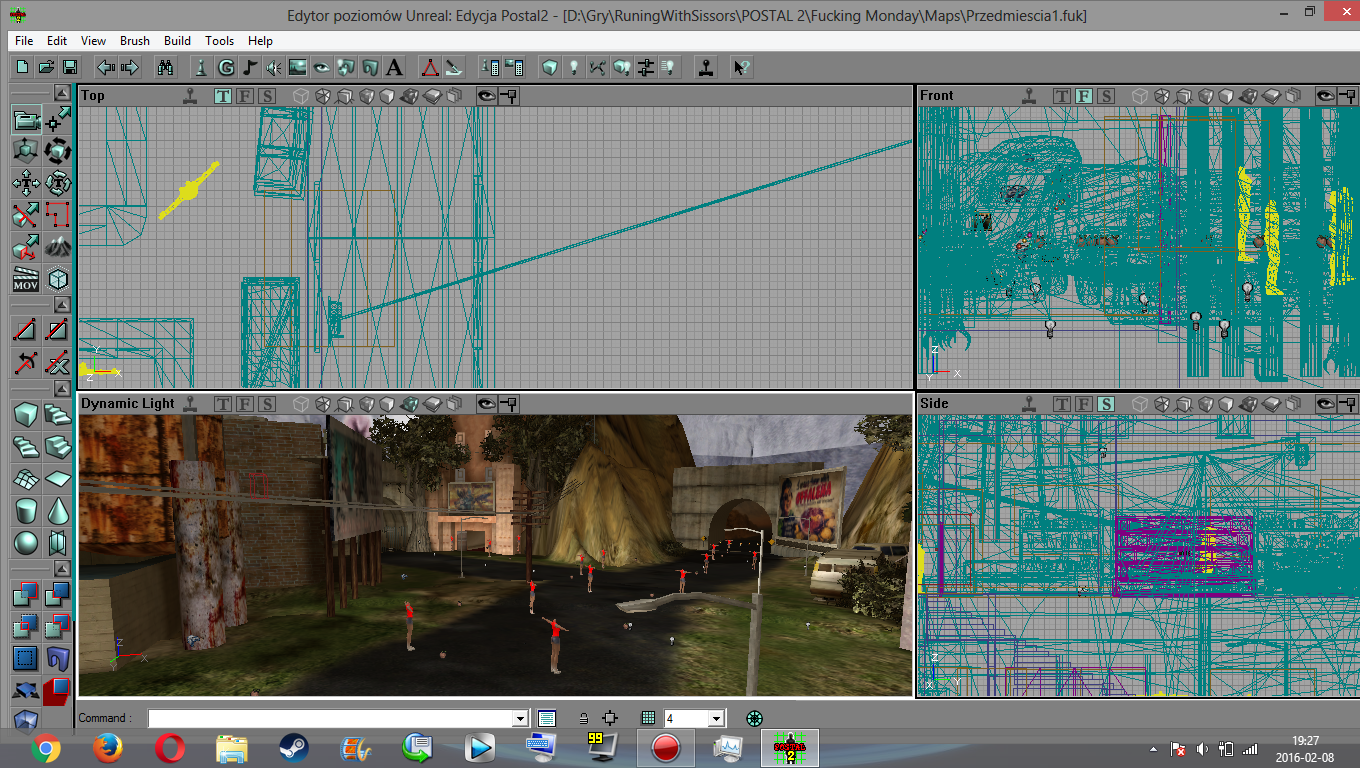This screenshot has height=768, width=1360.
Task: Click the Open Map folder icon
Action: 46,67
